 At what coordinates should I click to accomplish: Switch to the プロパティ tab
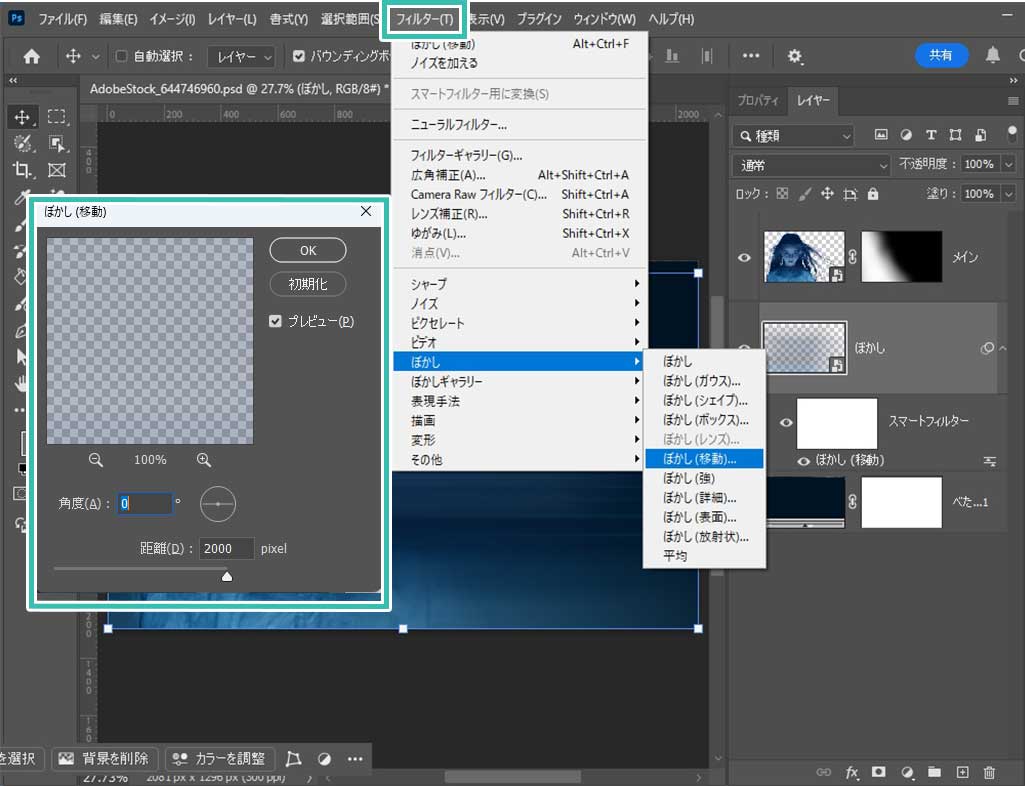pyautogui.click(x=758, y=101)
